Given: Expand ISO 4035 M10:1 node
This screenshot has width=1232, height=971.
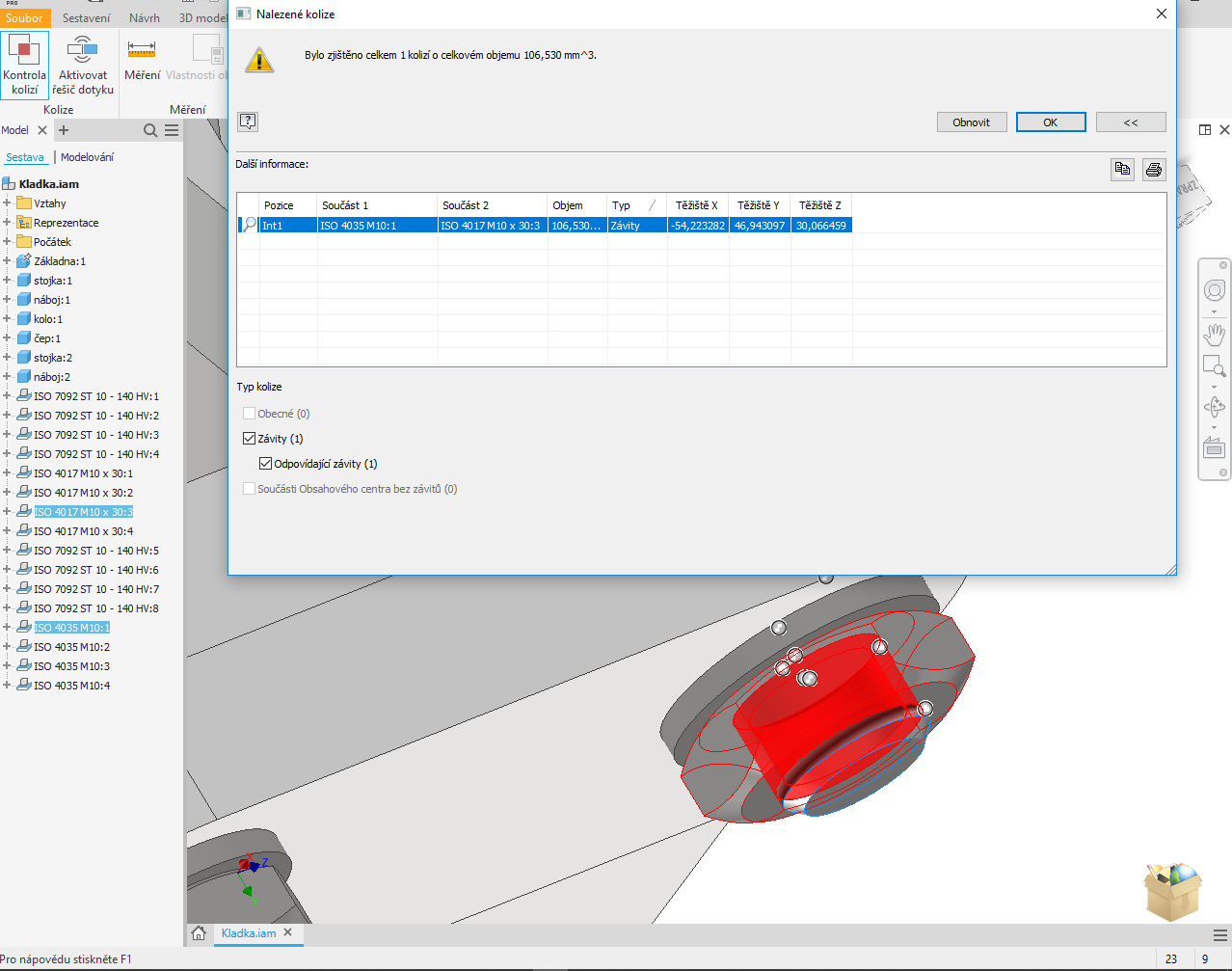Looking at the screenshot, I should click(7, 627).
